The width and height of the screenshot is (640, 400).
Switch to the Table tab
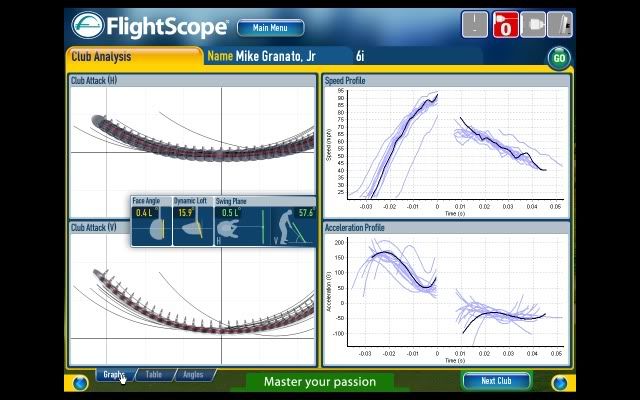(x=154, y=375)
